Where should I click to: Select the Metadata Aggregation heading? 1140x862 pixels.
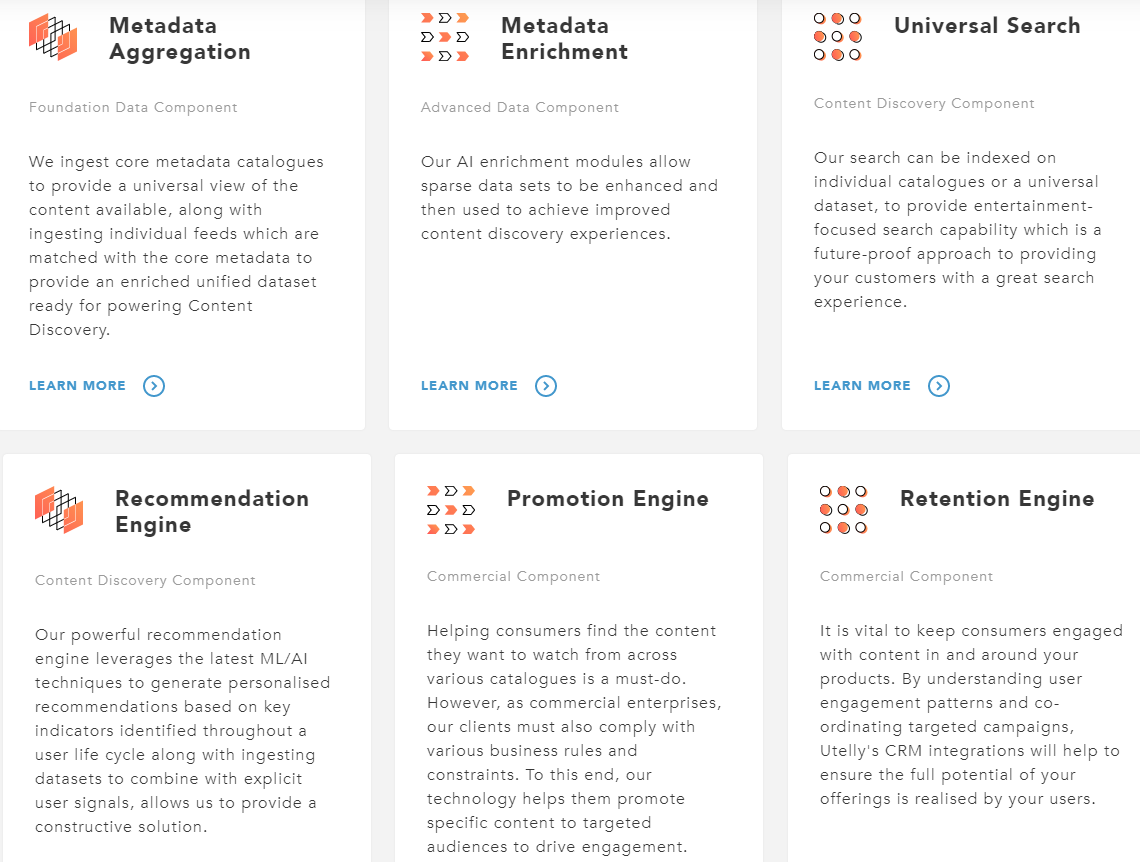[x=180, y=39]
